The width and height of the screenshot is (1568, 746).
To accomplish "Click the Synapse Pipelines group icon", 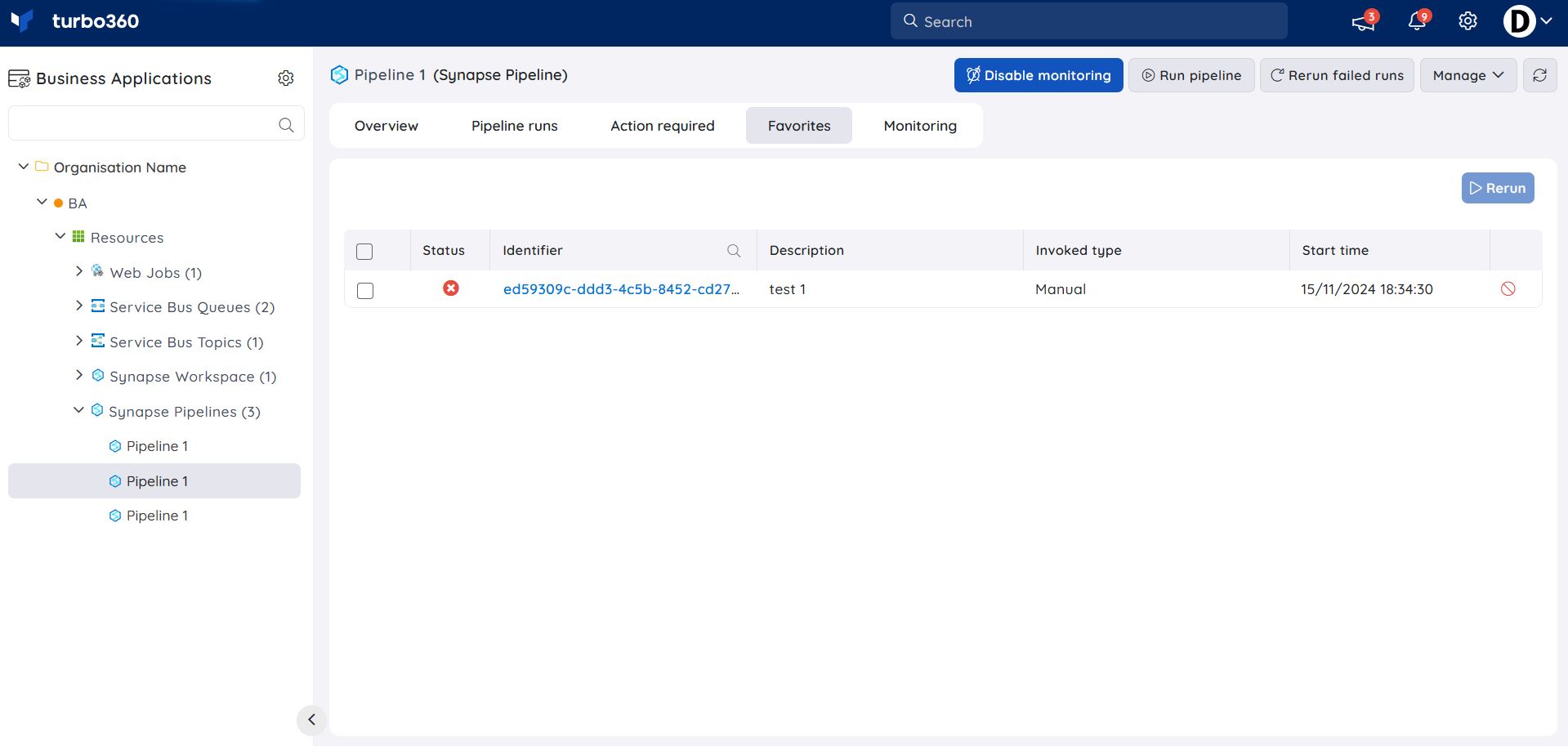I will pos(97,410).
